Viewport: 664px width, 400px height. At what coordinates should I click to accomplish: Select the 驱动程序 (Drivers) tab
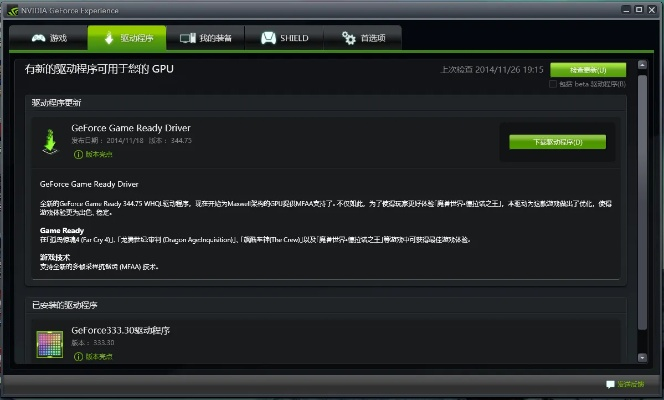pyautogui.click(x=126, y=38)
